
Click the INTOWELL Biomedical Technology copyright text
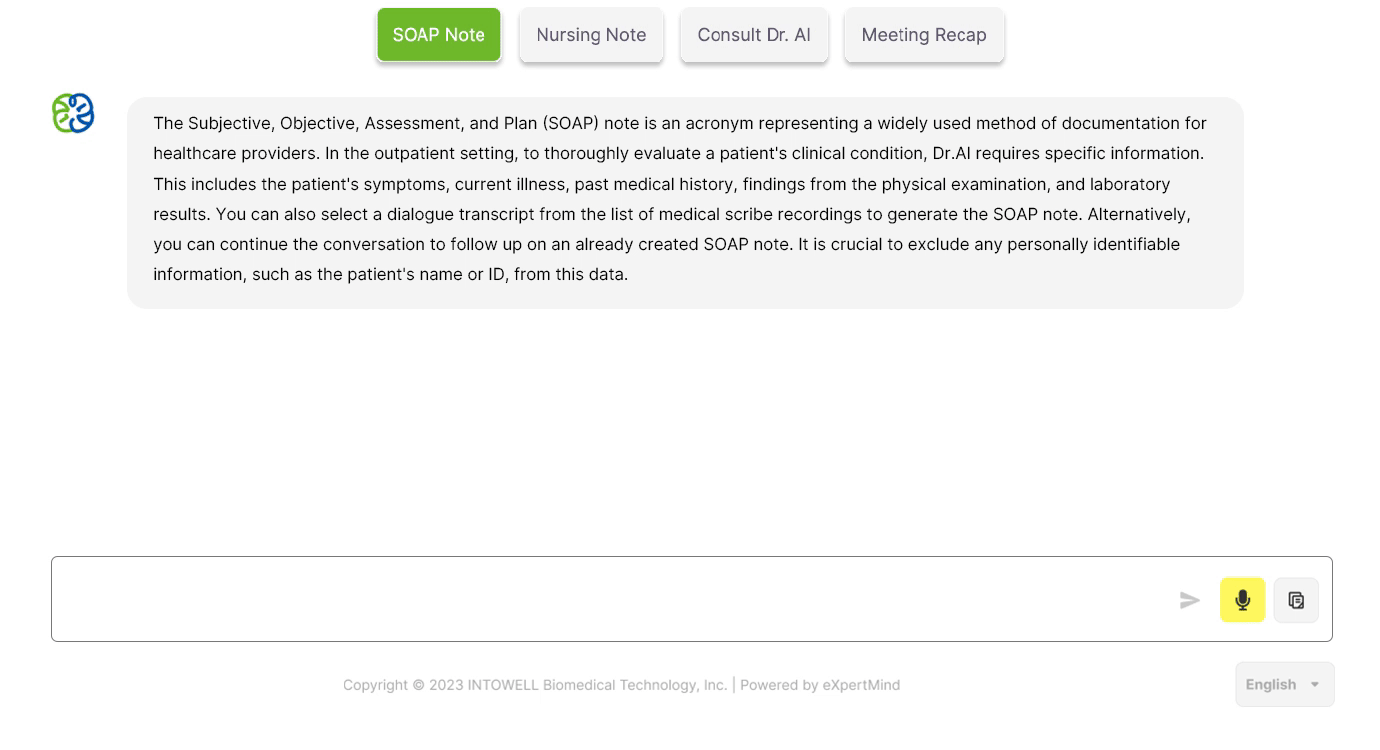coord(535,685)
